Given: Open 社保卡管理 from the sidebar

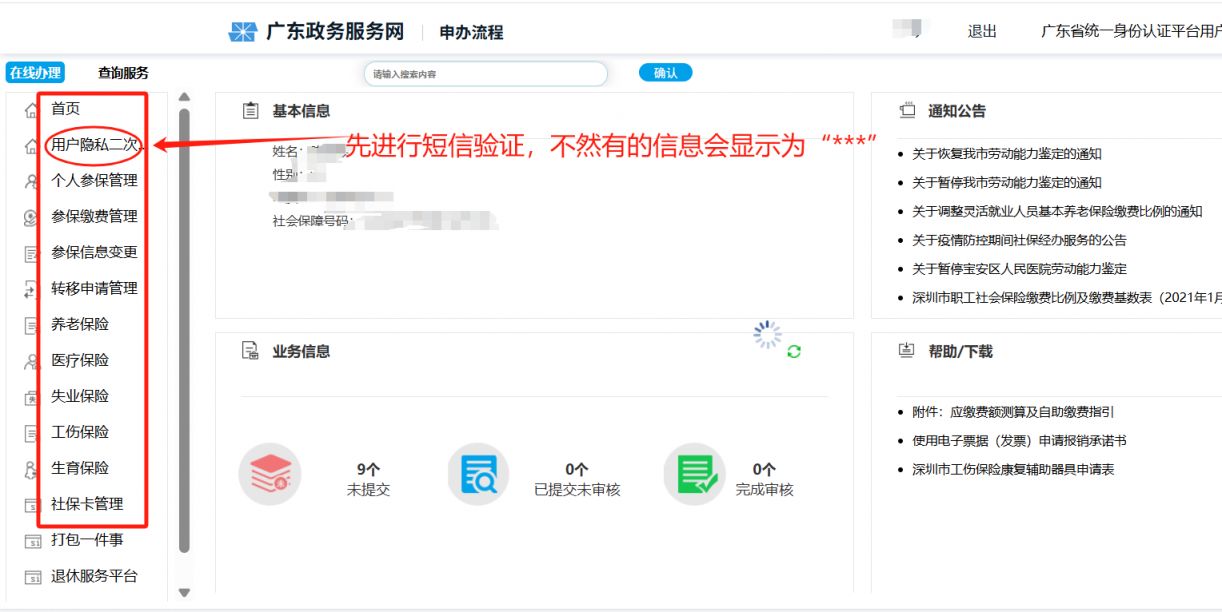Looking at the screenshot, I should (87, 504).
